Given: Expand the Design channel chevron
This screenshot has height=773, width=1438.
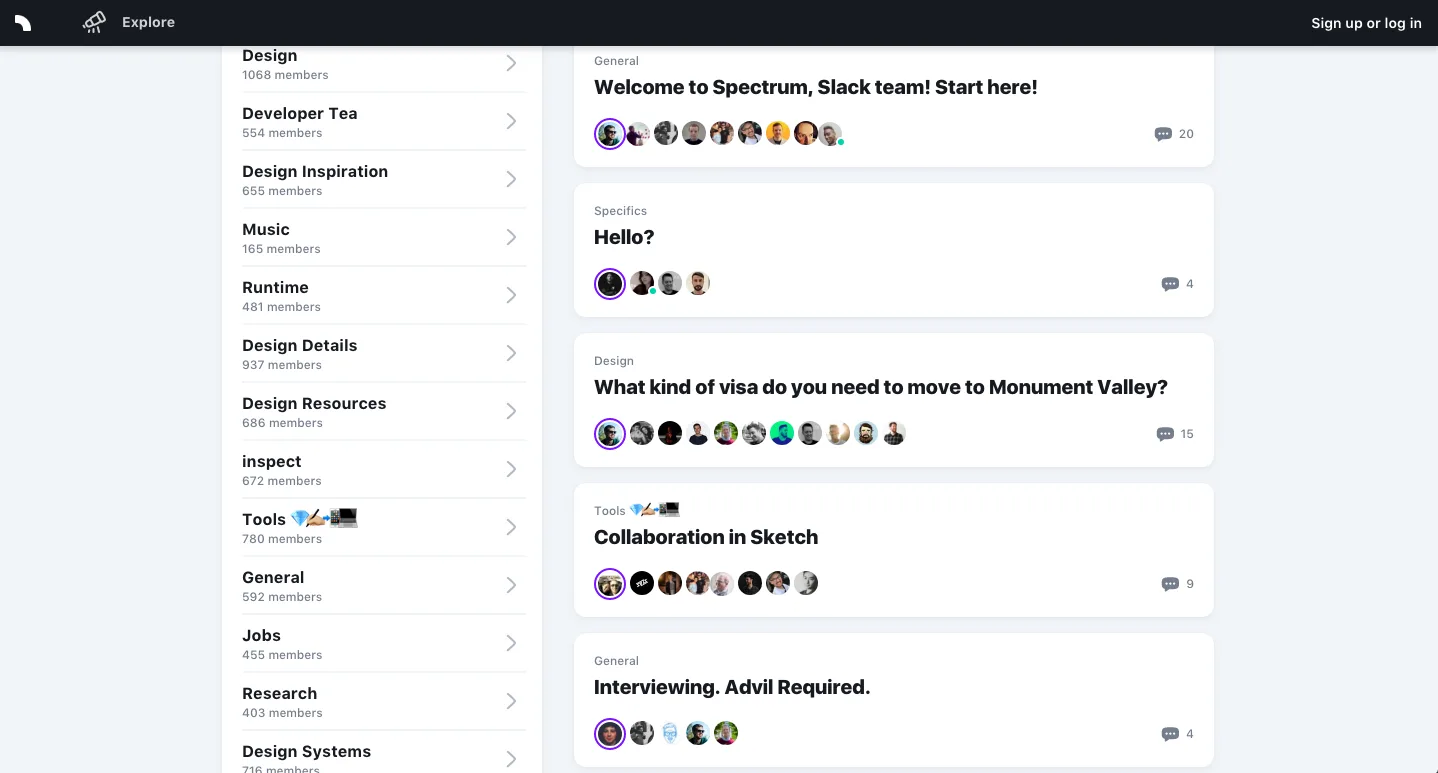Looking at the screenshot, I should click(x=511, y=63).
